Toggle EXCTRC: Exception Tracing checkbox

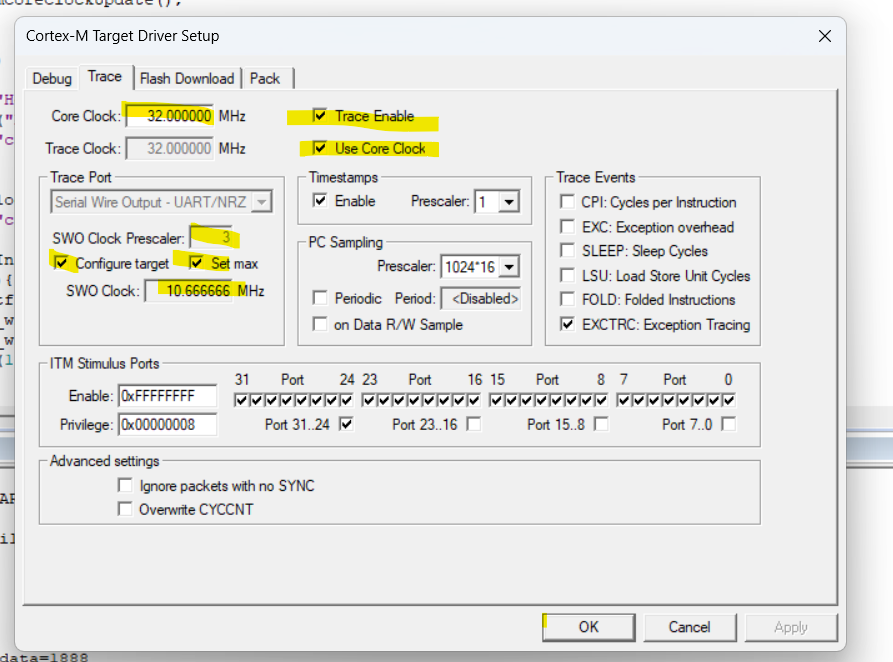coord(567,324)
